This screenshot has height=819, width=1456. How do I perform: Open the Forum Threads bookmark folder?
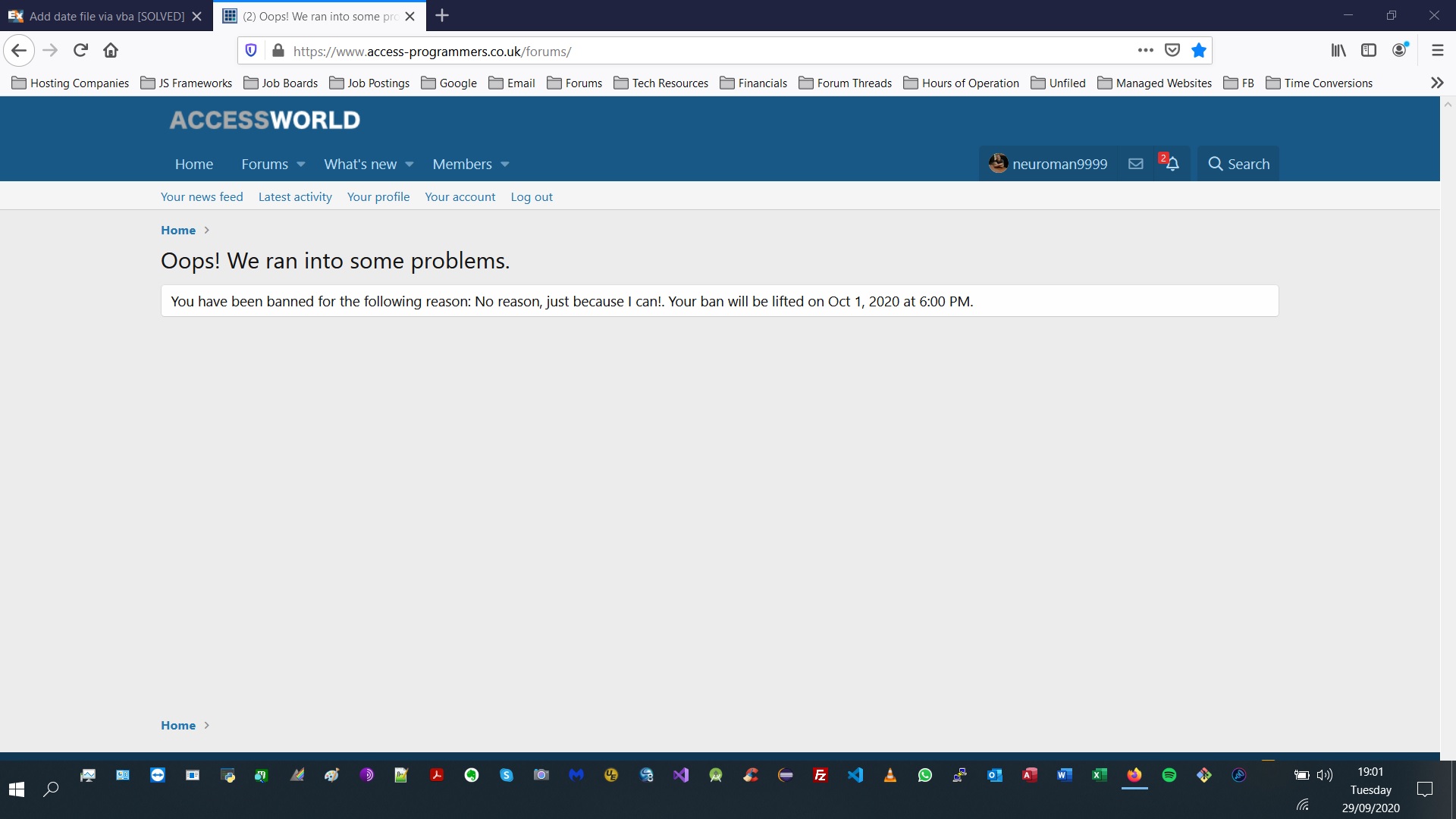(846, 83)
